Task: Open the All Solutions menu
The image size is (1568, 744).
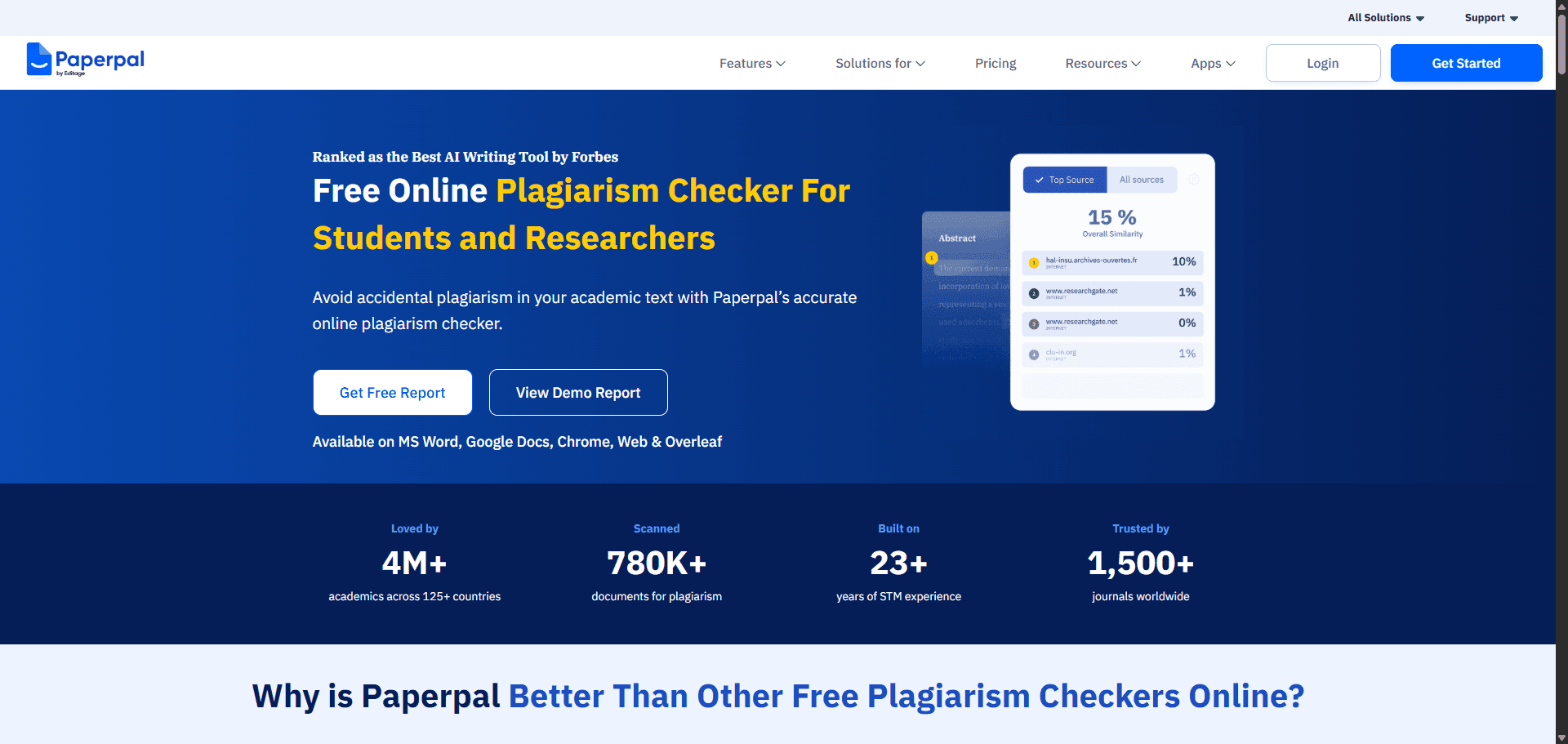Action: pyautogui.click(x=1384, y=17)
